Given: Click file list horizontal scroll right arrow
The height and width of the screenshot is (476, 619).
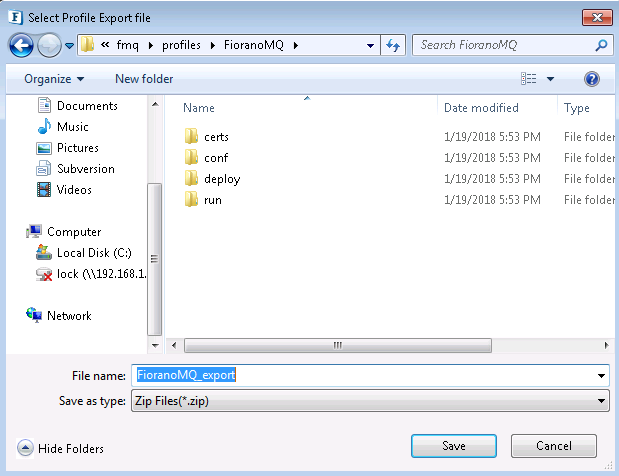Looking at the screenshot, I should (x=606, y=345).
